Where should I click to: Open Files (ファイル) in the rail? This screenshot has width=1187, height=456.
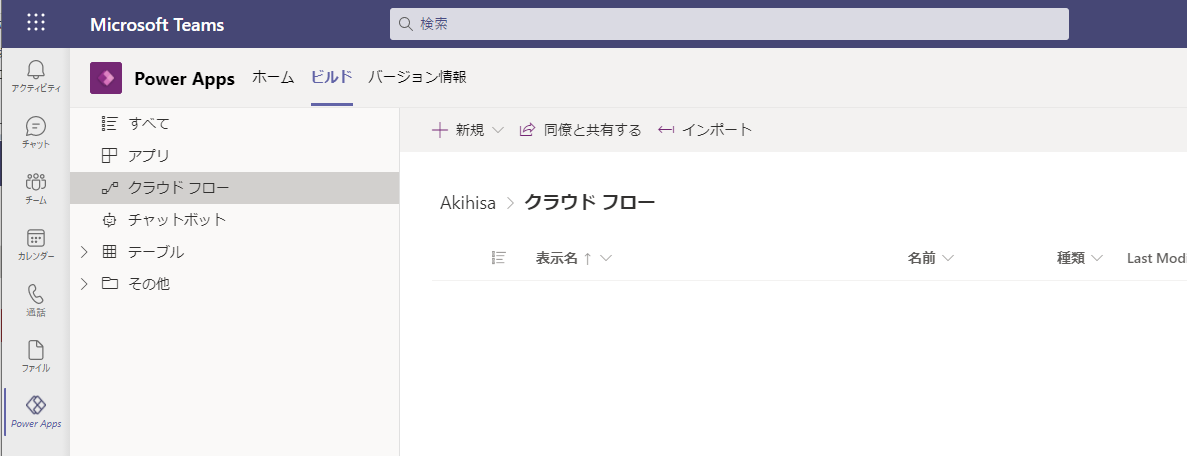36,356
